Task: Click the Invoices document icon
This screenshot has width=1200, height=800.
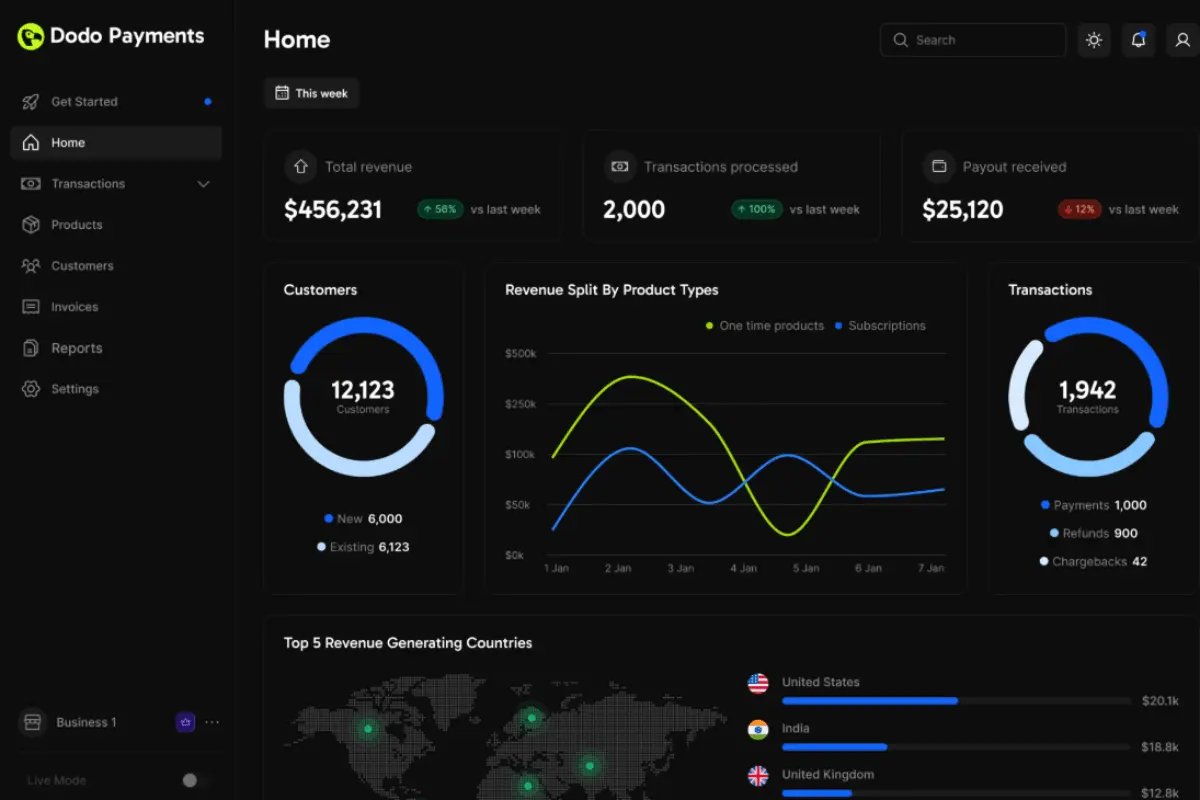Action: [x=31, y=307]
